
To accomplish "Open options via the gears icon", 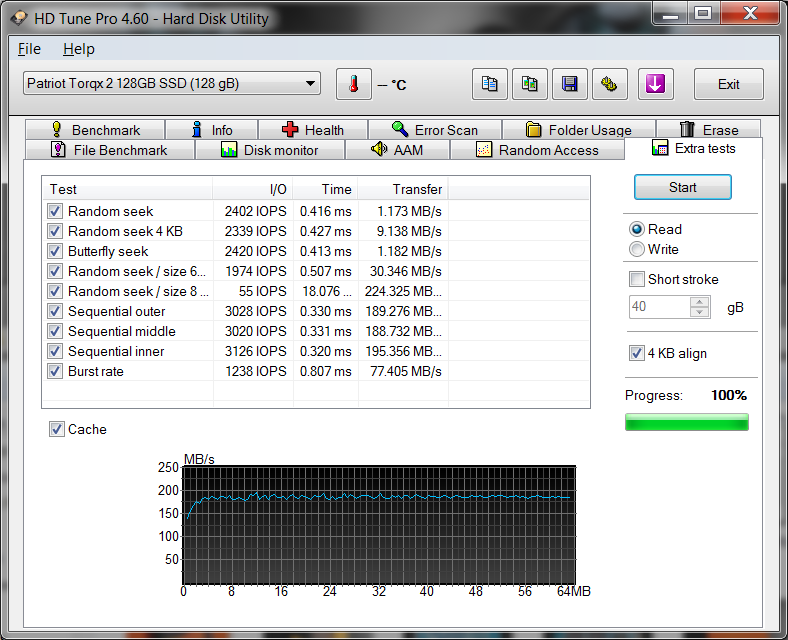I will coord(609,84).
